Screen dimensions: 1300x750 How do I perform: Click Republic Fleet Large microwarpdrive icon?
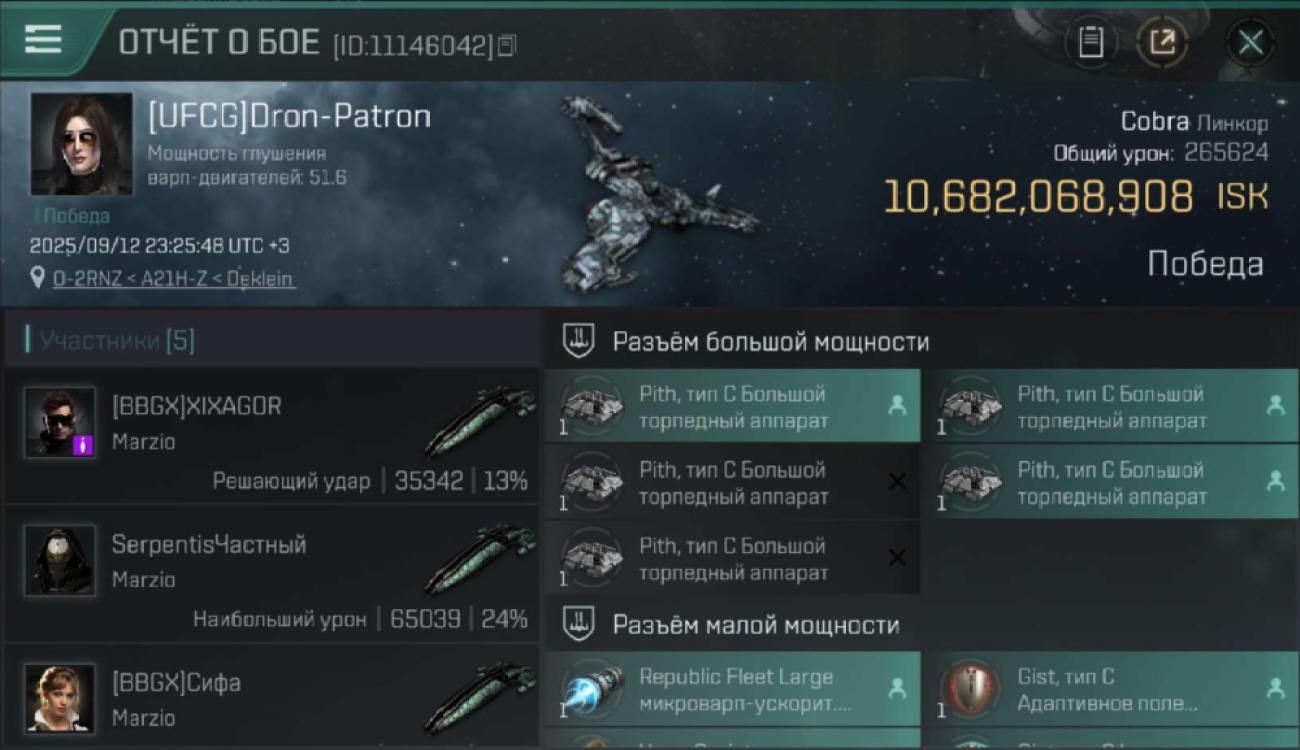click(x=592, y=689)
